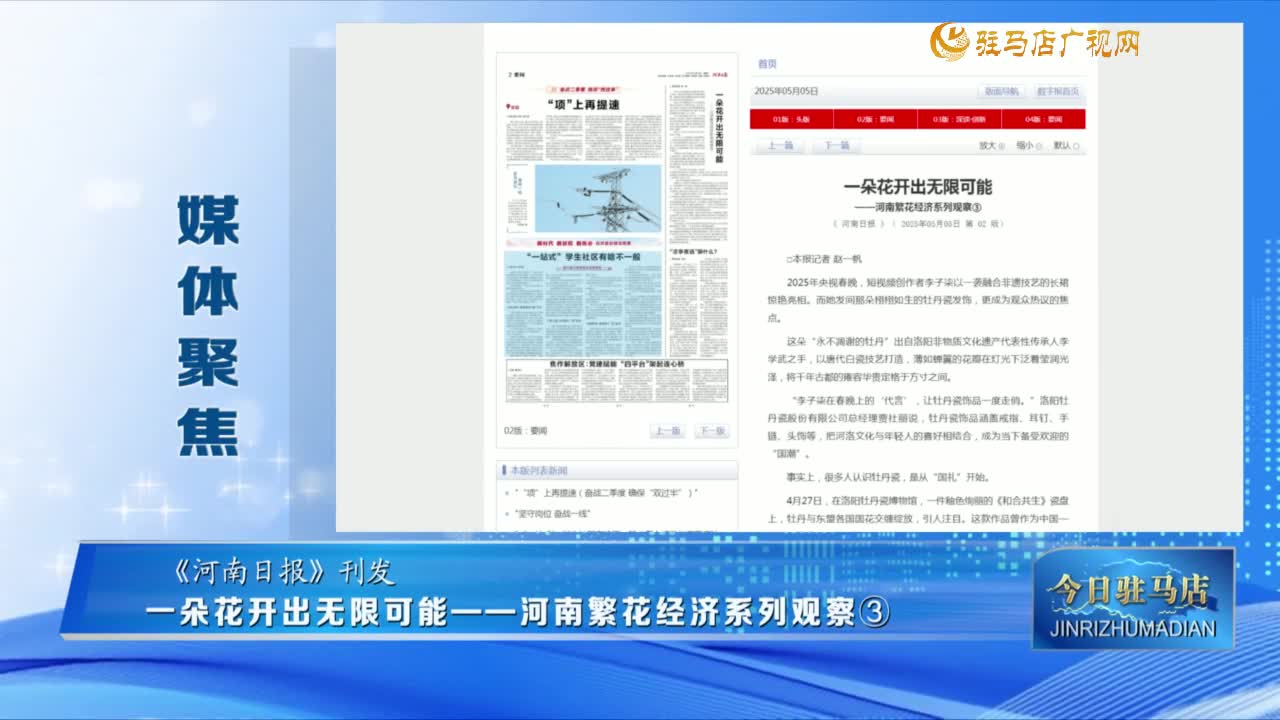Click the 本版列表新闻 section header
The height and width of the screenshot is (720, 1280).
(x=616, y=470)
